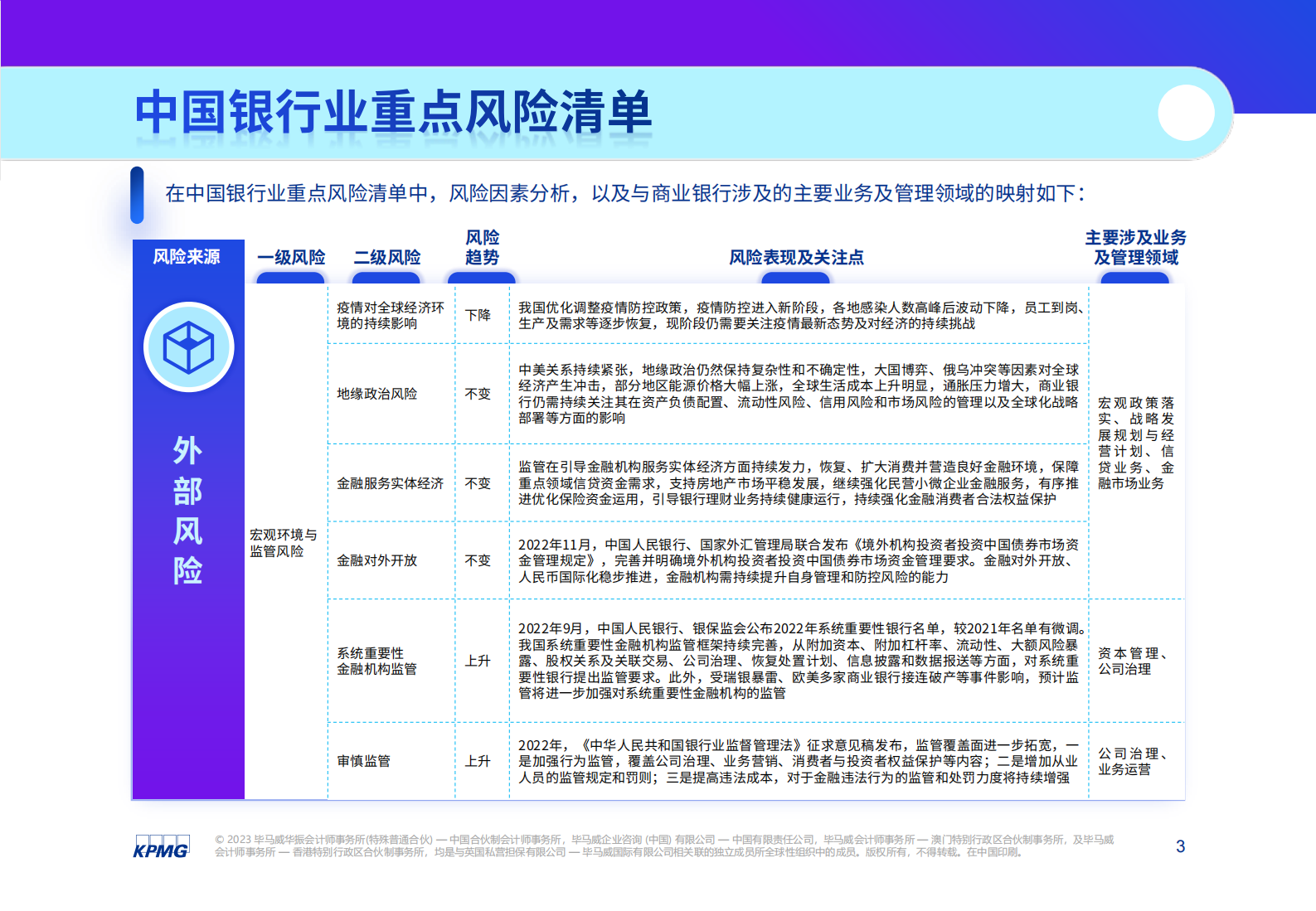Select the 主要涉及业务及管理领域 header

1135,248
